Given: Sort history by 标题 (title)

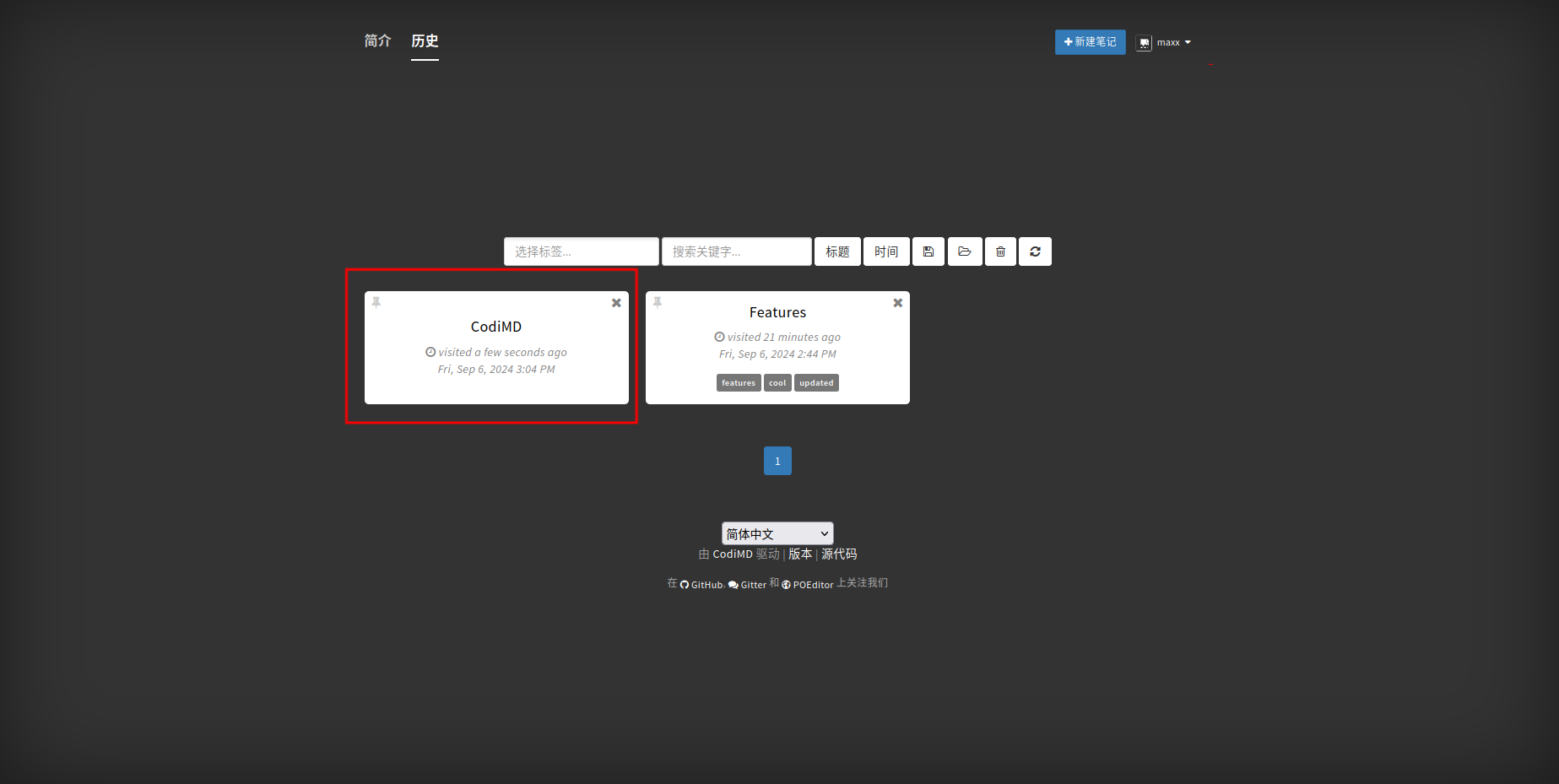Looking at the screenshot, I should (837, 251).
